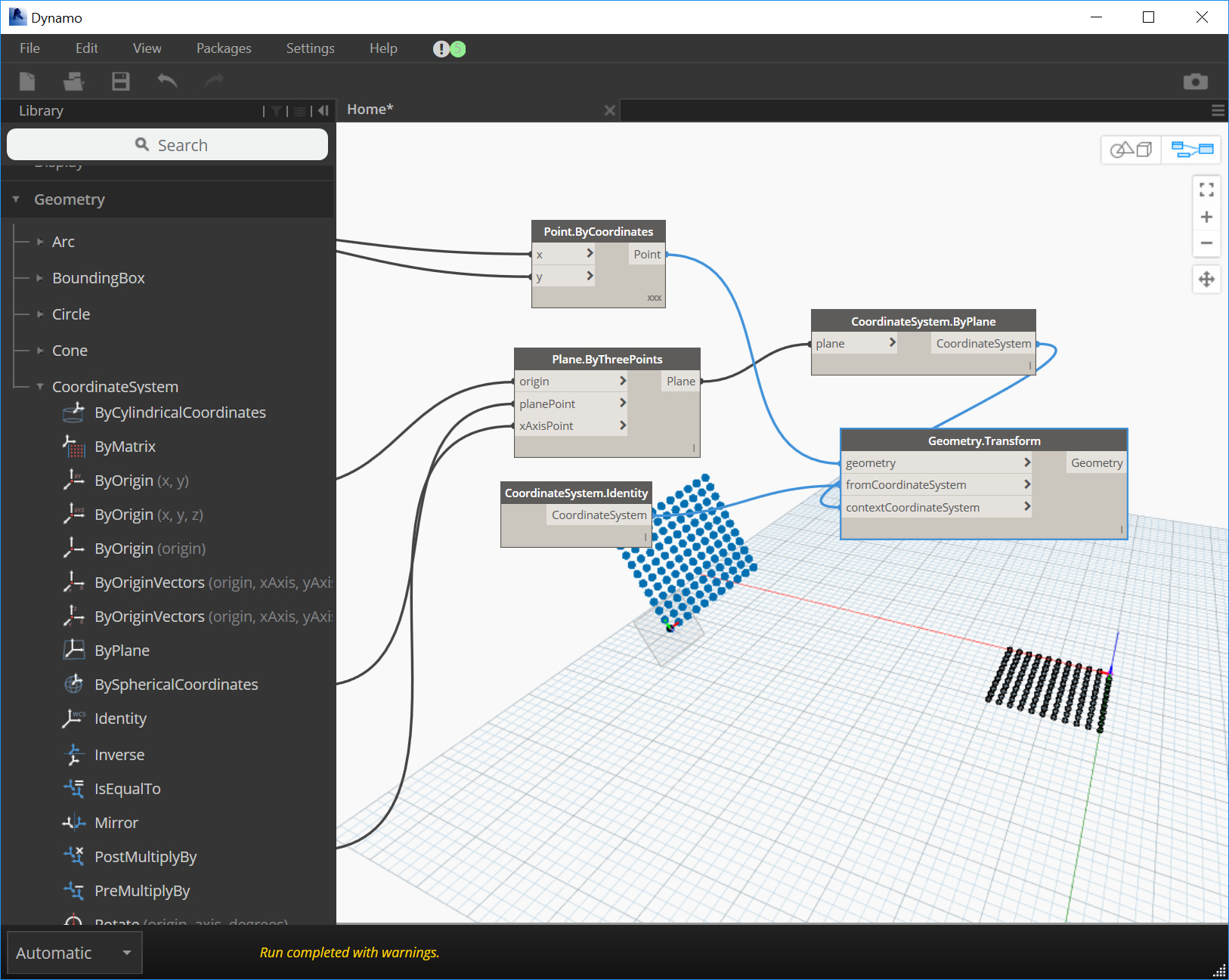
Task: Click the zoom in plus icon
Action: point(1206,218)
